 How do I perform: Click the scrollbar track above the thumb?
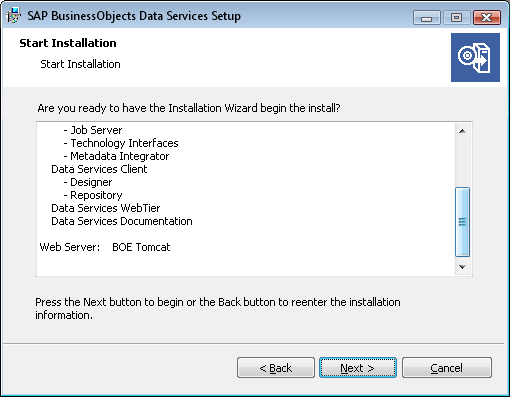[x=462, y=163]
